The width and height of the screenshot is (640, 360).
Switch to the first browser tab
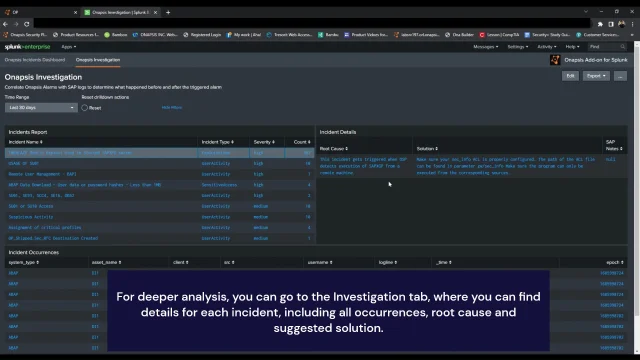40,12
